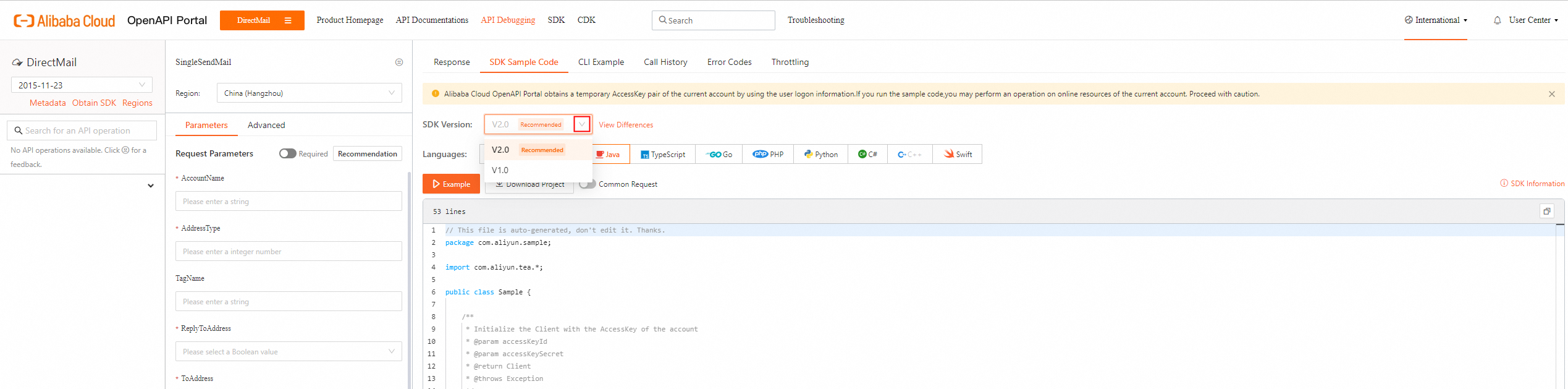Open API Documentations menu item

[x=432, y=20]
